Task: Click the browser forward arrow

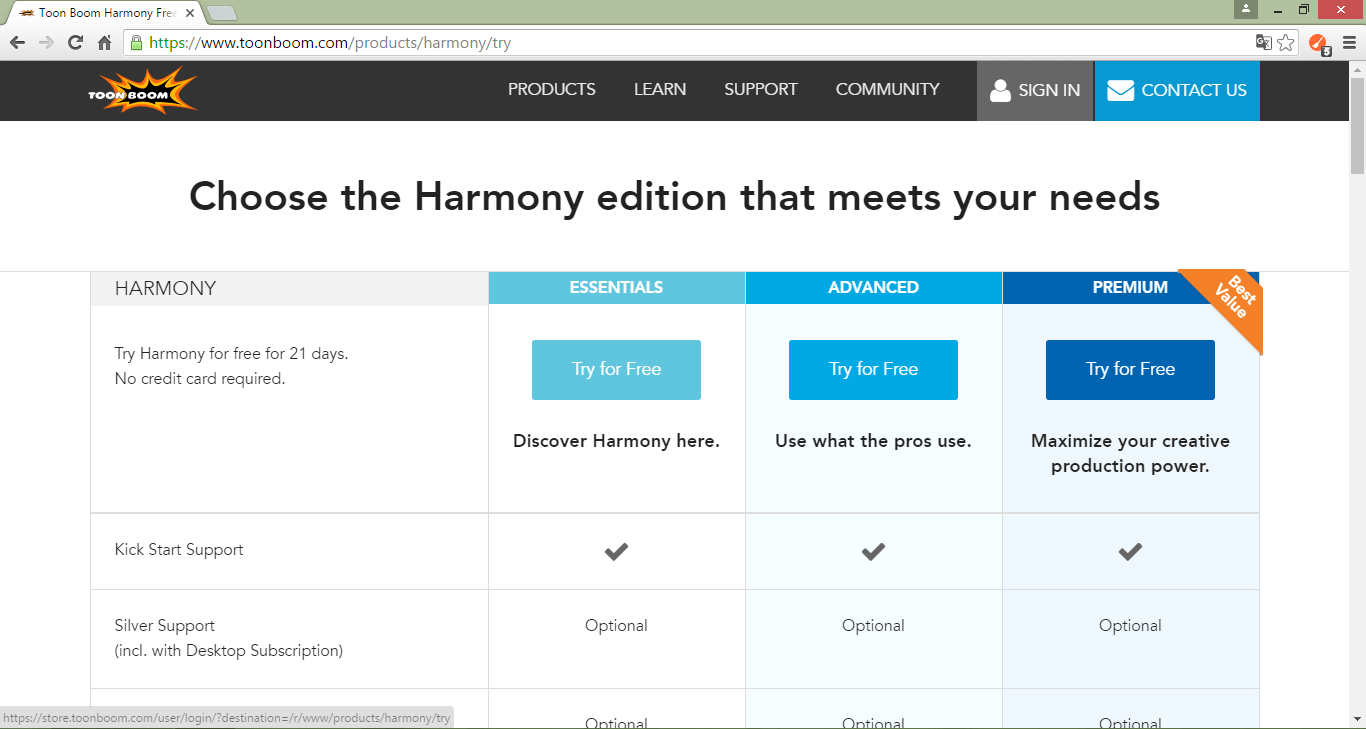Action: click(x=46, y=43)
